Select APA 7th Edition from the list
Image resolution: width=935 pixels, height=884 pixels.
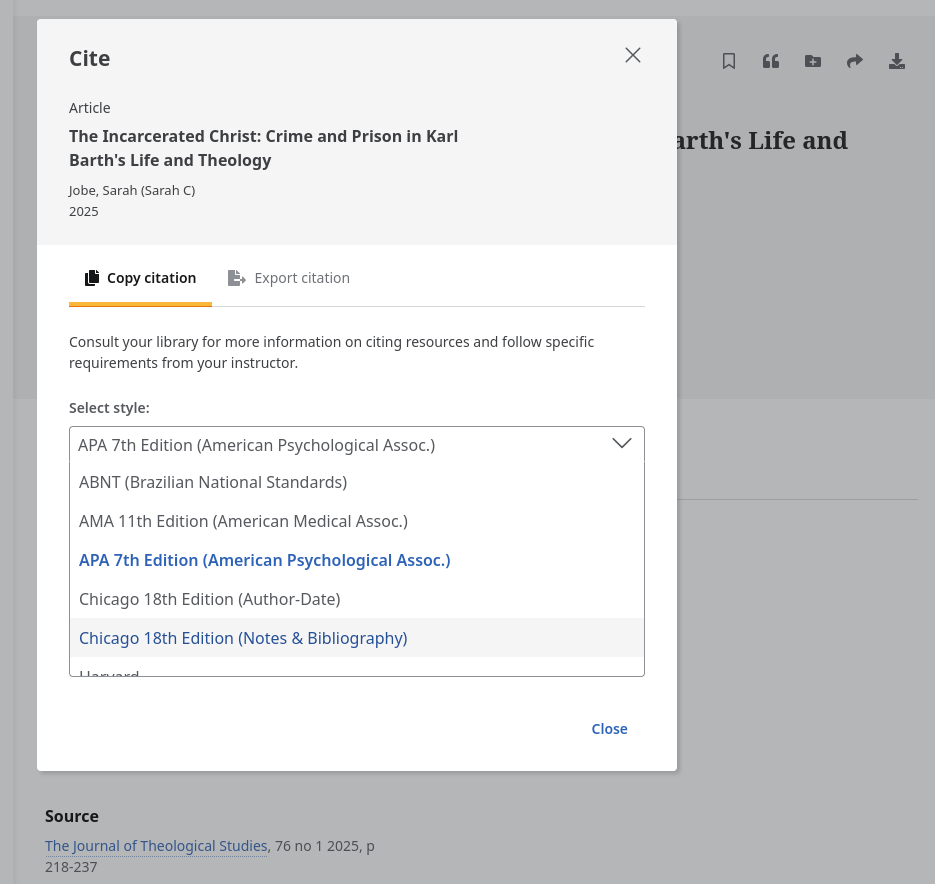[264, 560]
